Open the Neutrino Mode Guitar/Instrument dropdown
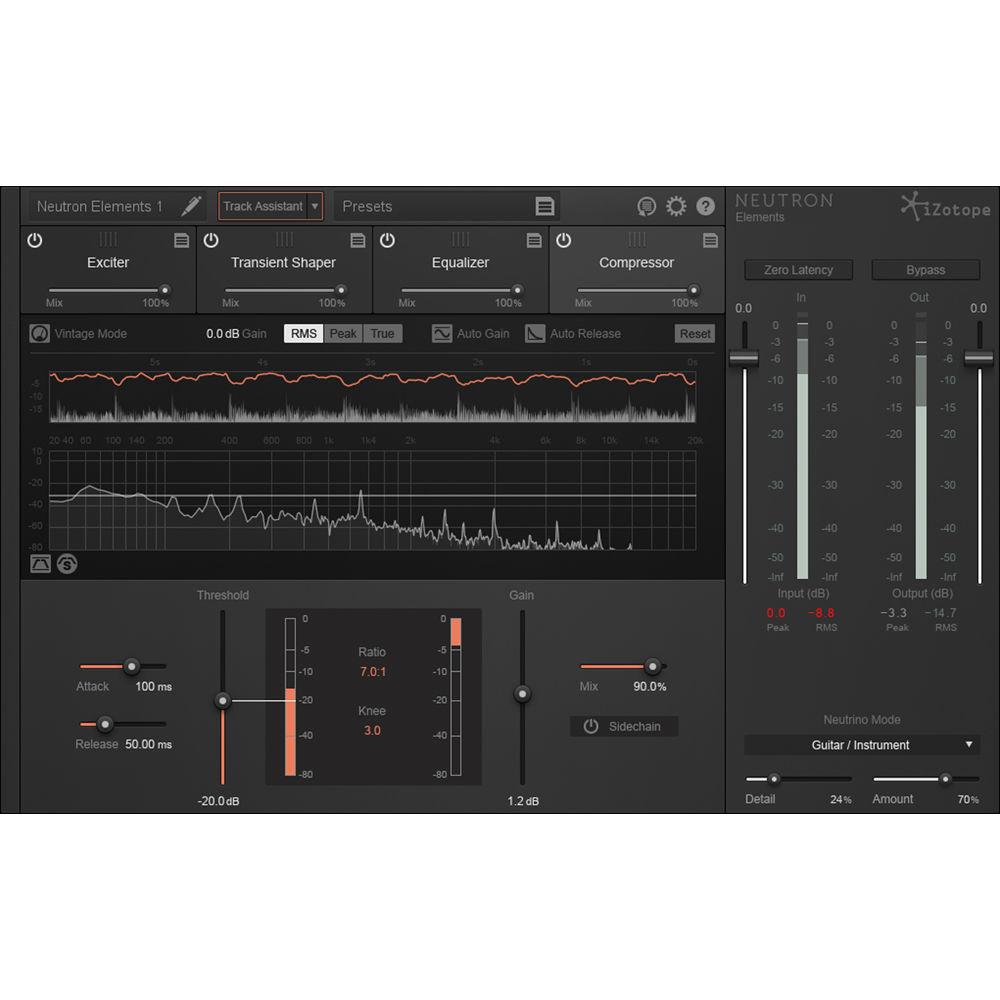The image size is (1000, 1000). (x=862, y=745)
